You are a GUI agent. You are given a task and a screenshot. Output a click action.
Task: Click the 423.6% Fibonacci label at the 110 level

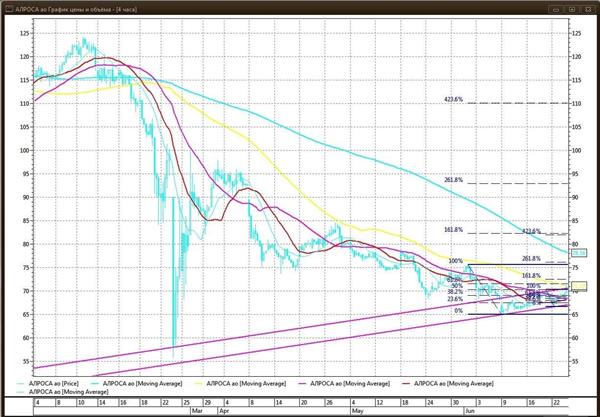[x=453, y=99]
